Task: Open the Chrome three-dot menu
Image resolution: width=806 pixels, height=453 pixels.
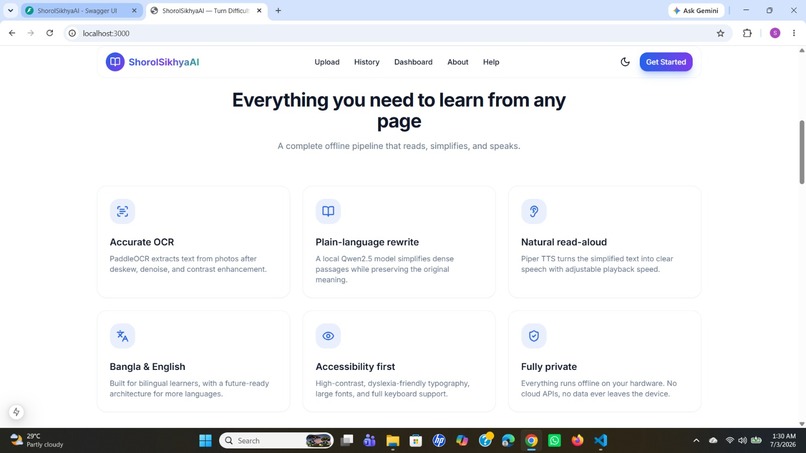Action: 794,33
